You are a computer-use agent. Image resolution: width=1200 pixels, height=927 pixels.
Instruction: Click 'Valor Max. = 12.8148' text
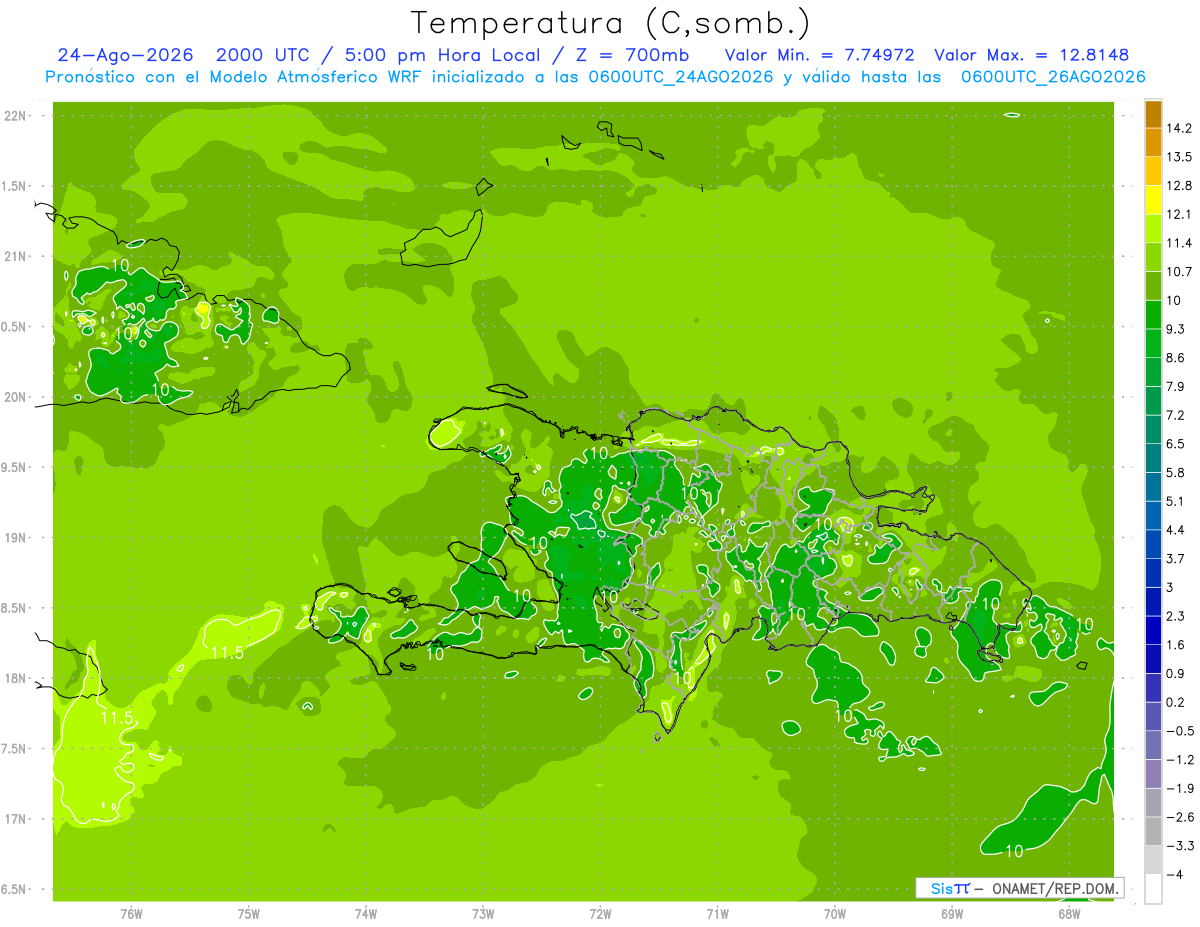tap(1032, 55)
